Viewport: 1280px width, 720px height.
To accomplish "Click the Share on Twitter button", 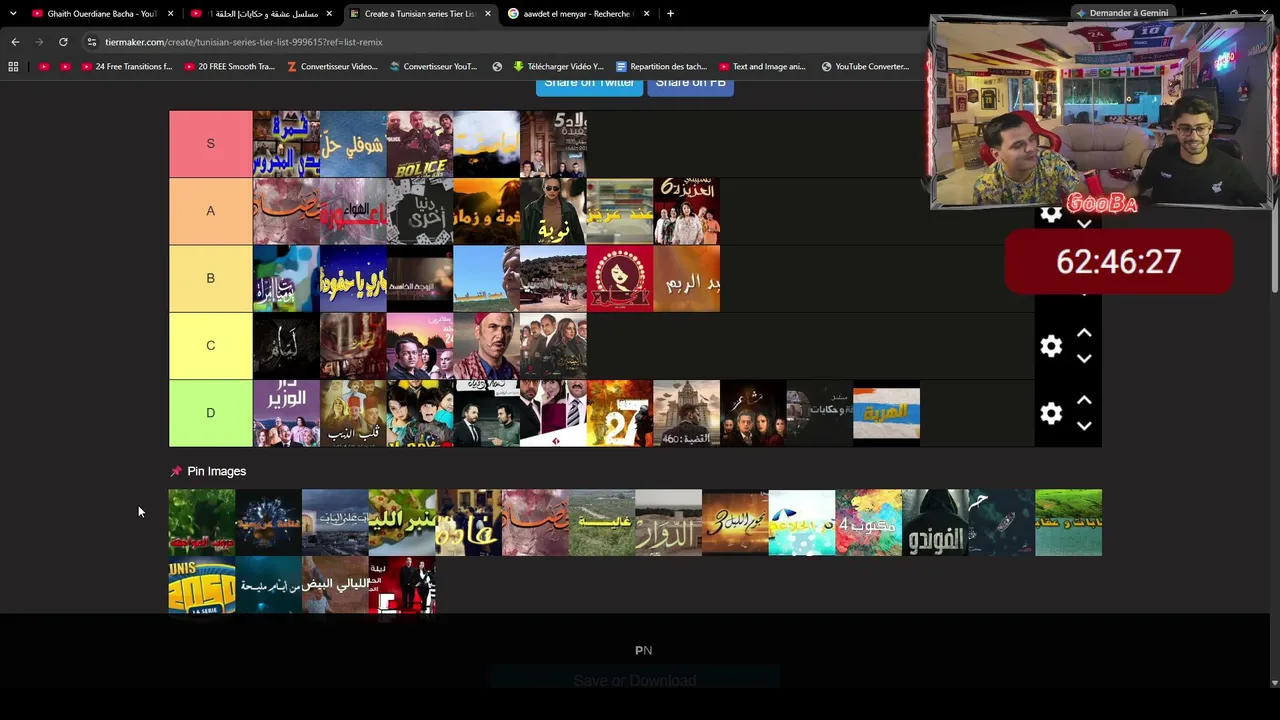I will pyautogui.click(x=589, y=84).
